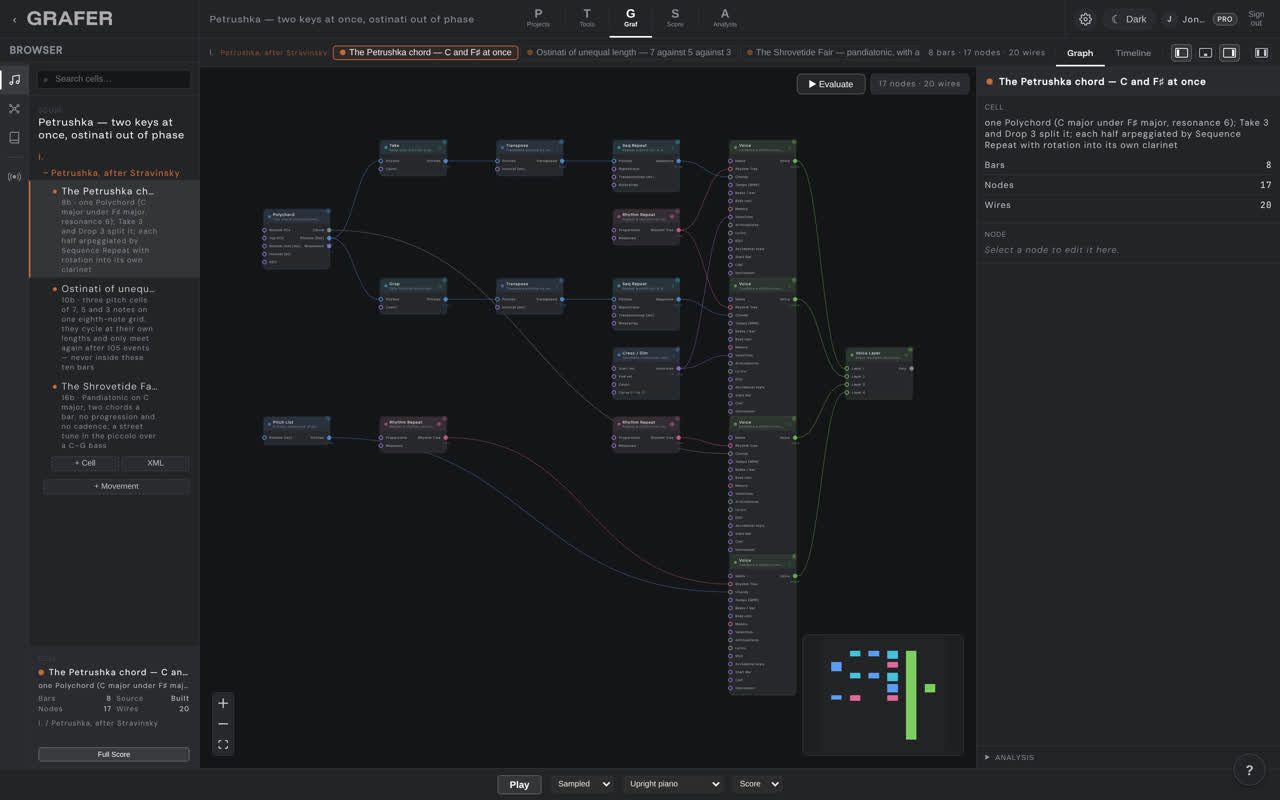The height and width of the screenshot is (800, 1280).
Task: Click the Evaluate button
Action: pos(830,84)
